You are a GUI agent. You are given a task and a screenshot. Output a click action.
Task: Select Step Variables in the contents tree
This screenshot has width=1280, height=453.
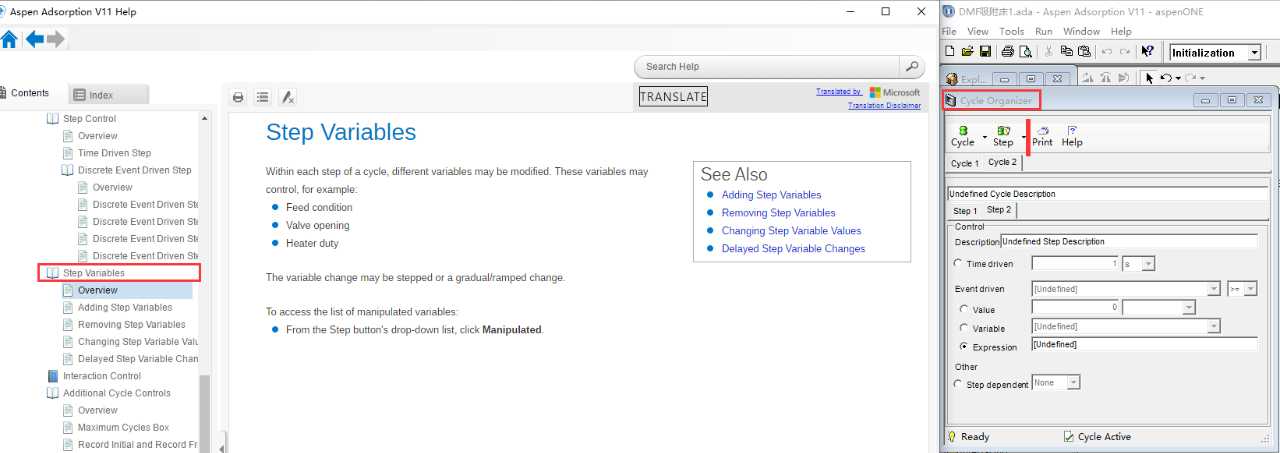click(94, 273)
